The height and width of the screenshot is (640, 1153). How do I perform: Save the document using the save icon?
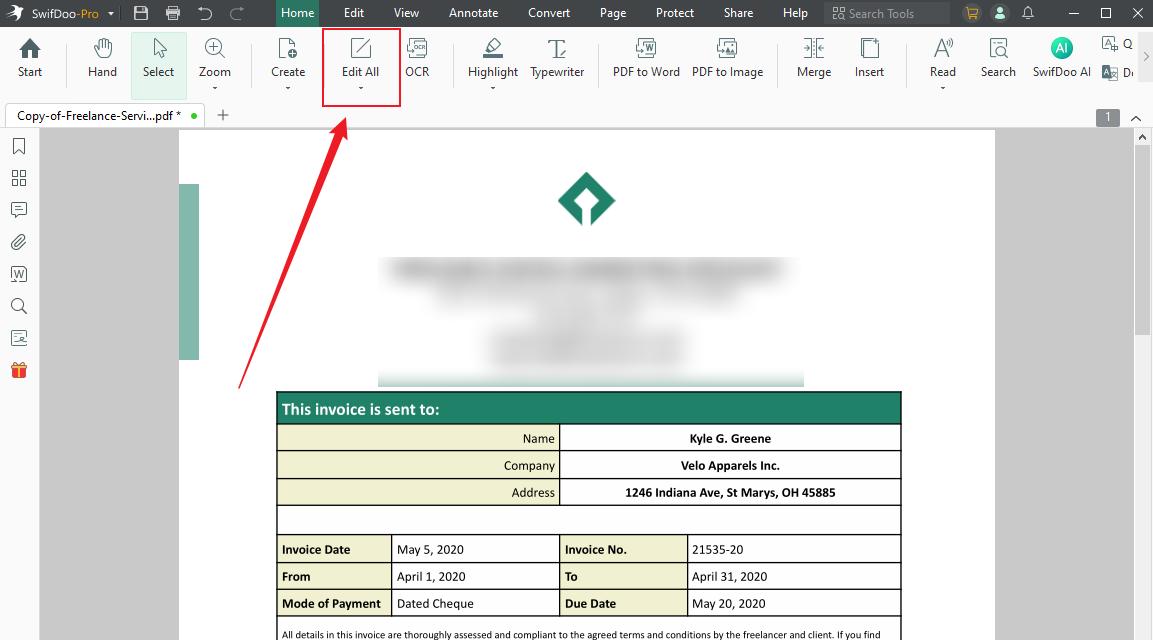pos(140,13)
